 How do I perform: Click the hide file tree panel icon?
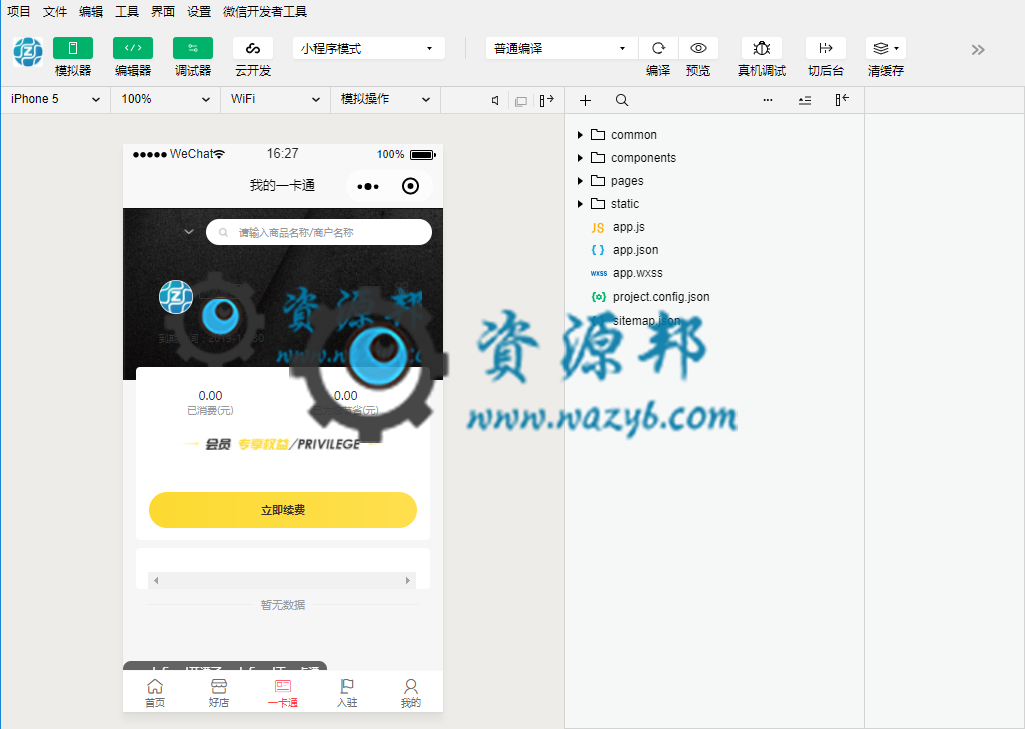tap(842, 99)
